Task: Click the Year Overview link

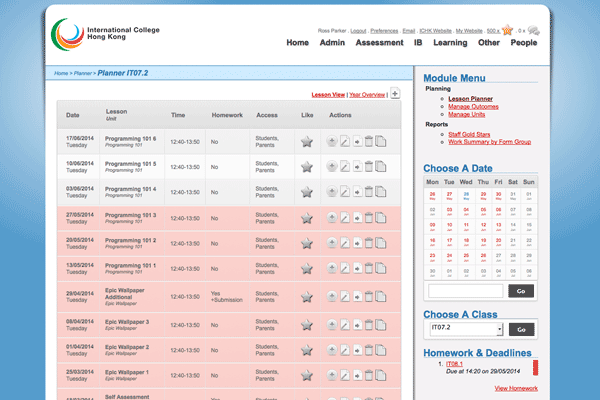Action: pos(366,94)
